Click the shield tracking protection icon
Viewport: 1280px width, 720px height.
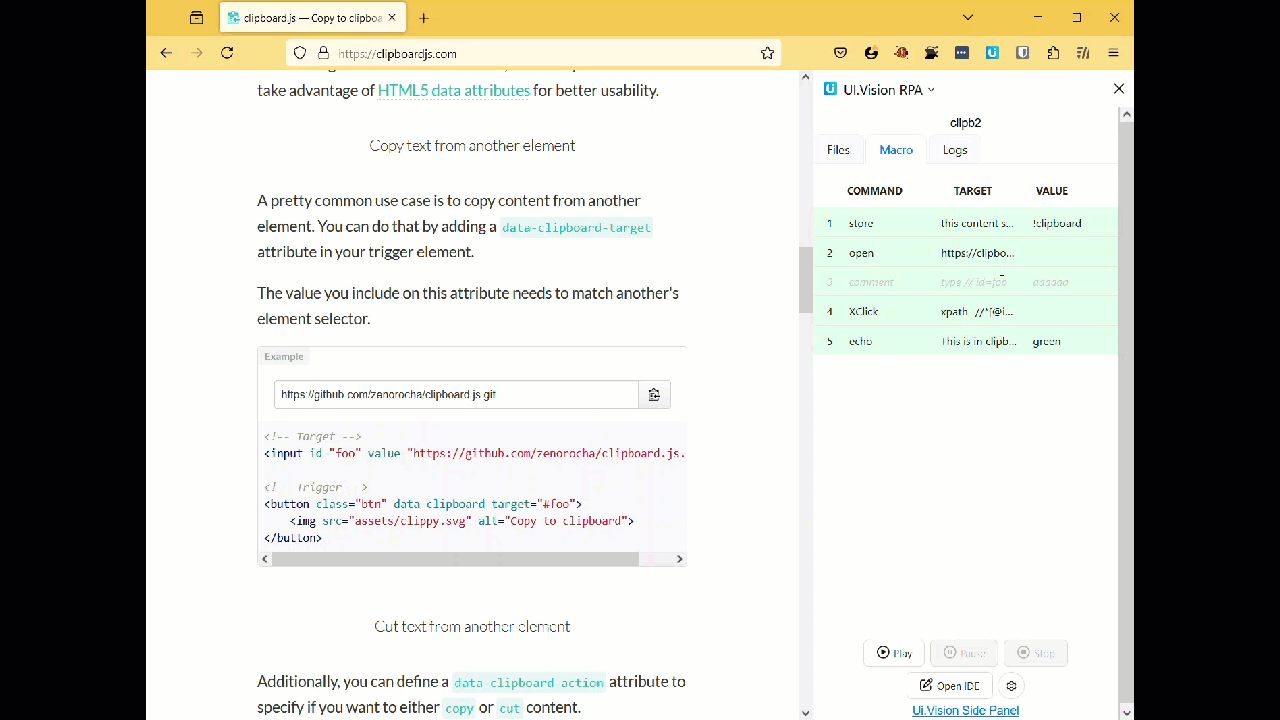pos(300,53)
